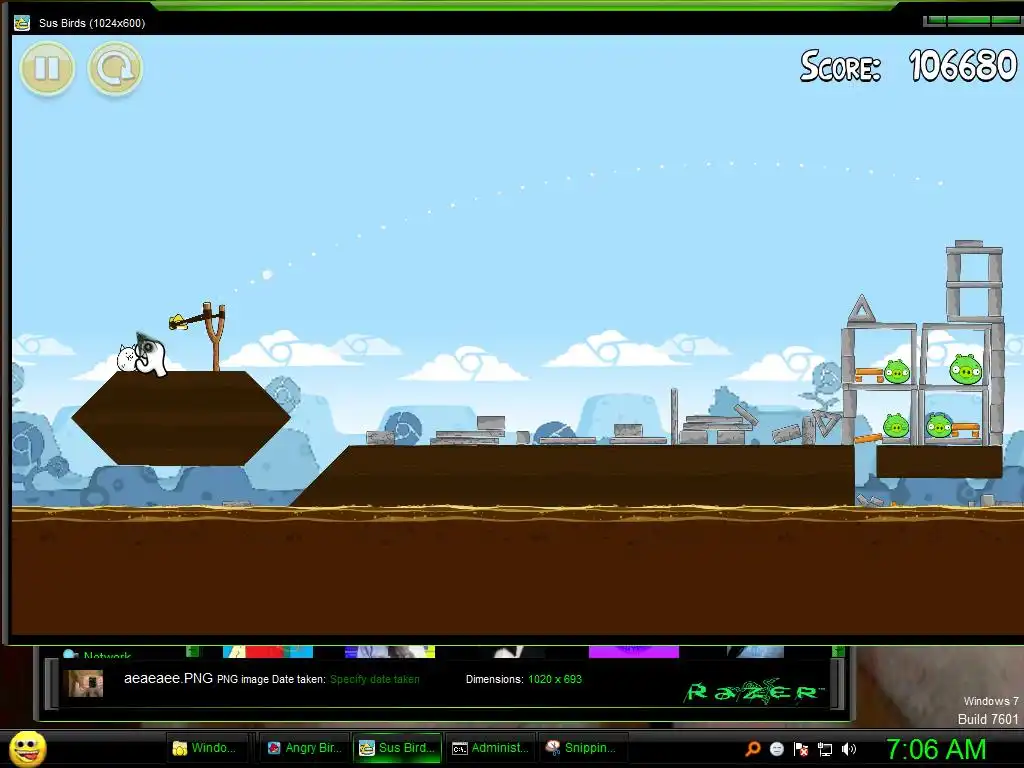Pause the game with the pause button
Screen dimensions: 1024x768
point(47,68)
